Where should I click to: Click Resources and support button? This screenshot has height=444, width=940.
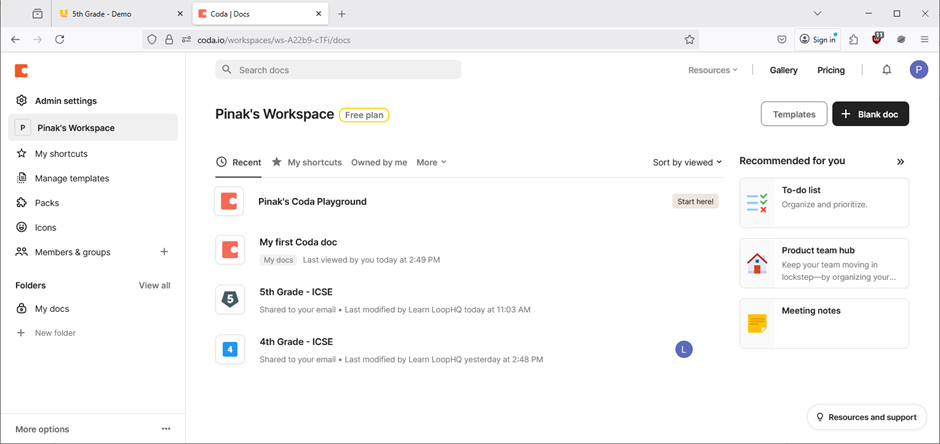click(x=867, y=417)
